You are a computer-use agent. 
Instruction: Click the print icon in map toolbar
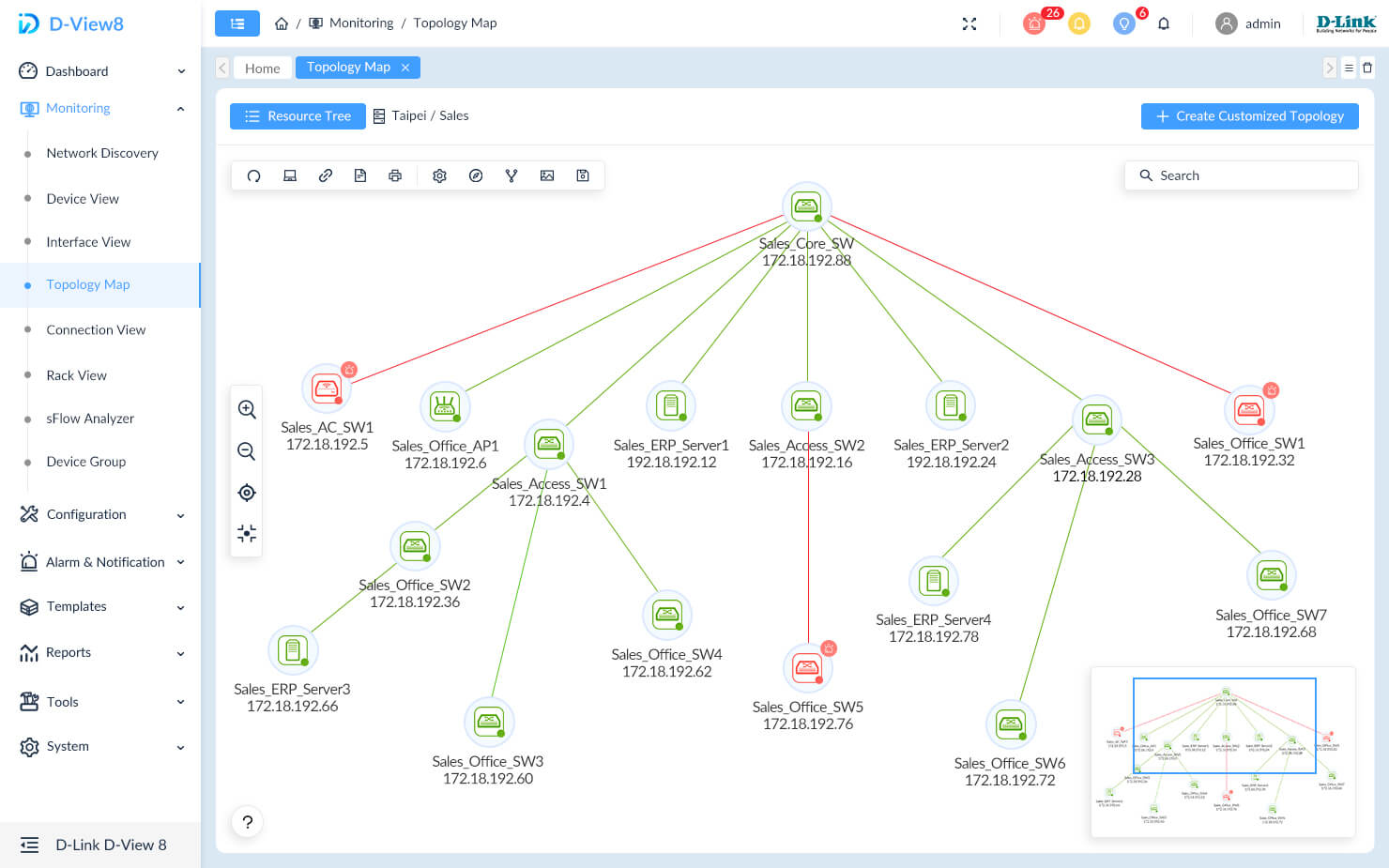click(x=395, y=175)
